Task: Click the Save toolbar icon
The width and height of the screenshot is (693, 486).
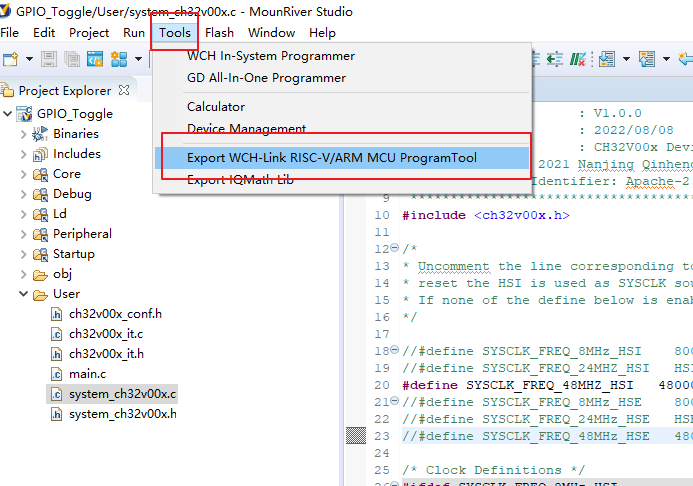Action: click(x=47, y=60)
